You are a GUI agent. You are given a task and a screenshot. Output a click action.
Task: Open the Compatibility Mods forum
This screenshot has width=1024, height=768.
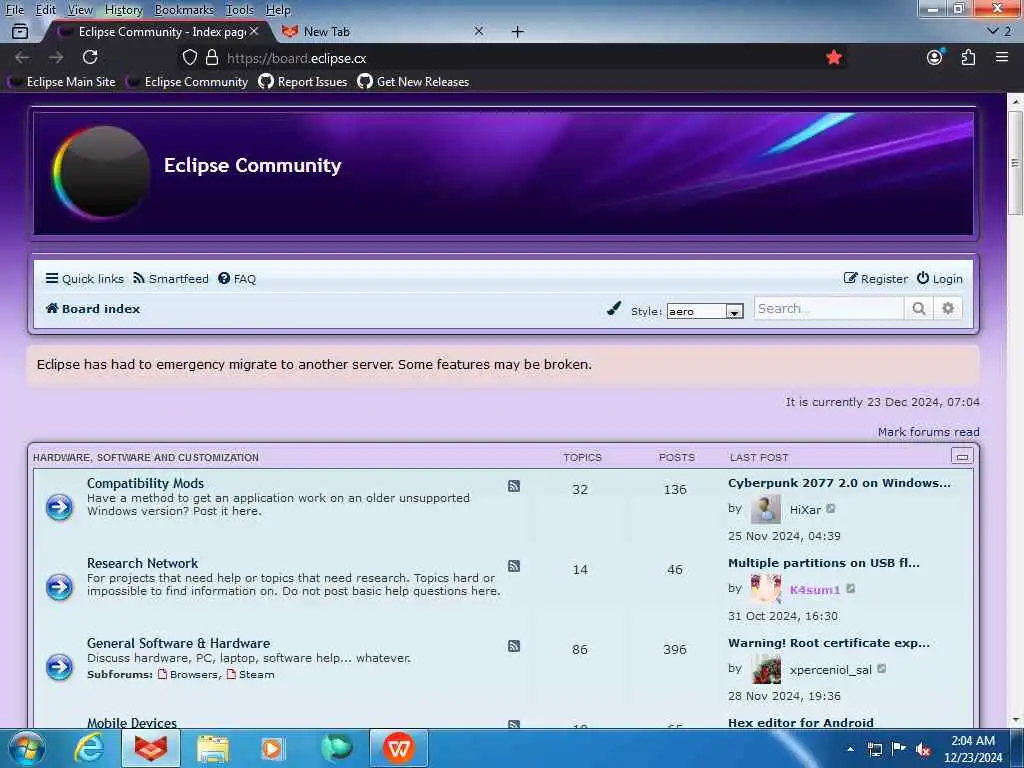[x=145, y=483]
